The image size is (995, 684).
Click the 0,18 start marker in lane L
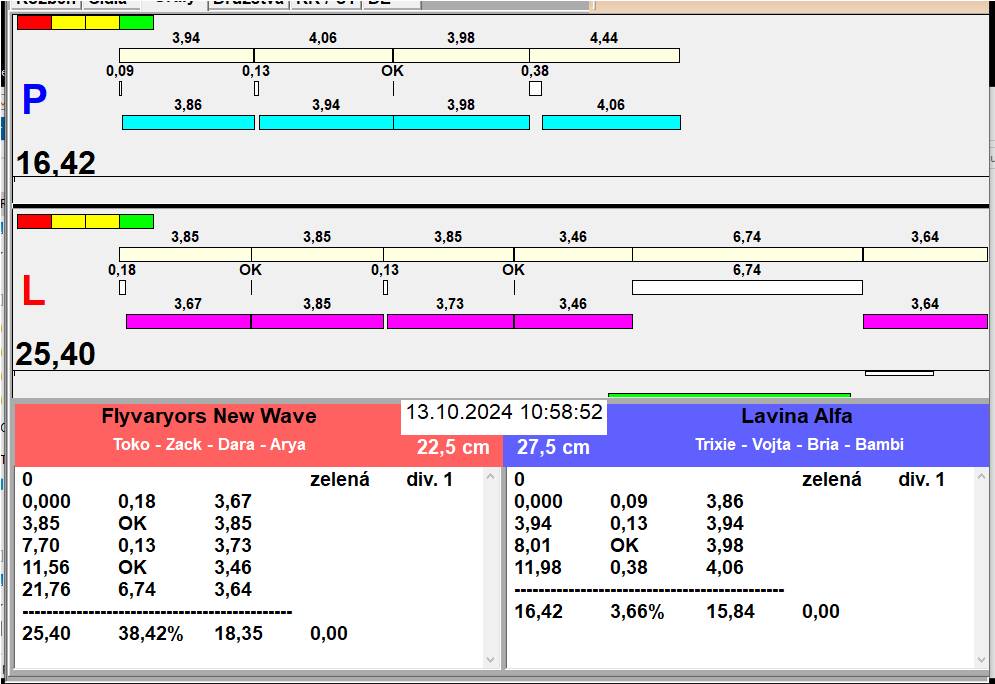(x=122, y=288)
